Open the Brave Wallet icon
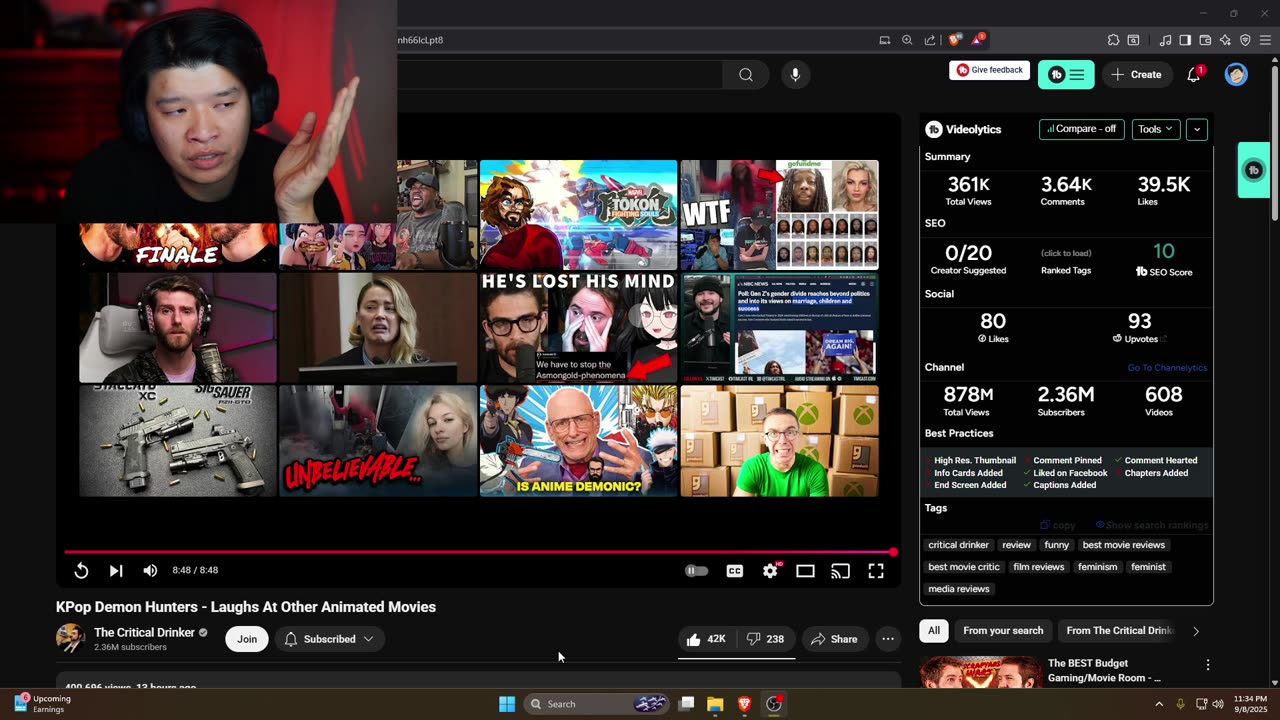 tap(1205, 40)
